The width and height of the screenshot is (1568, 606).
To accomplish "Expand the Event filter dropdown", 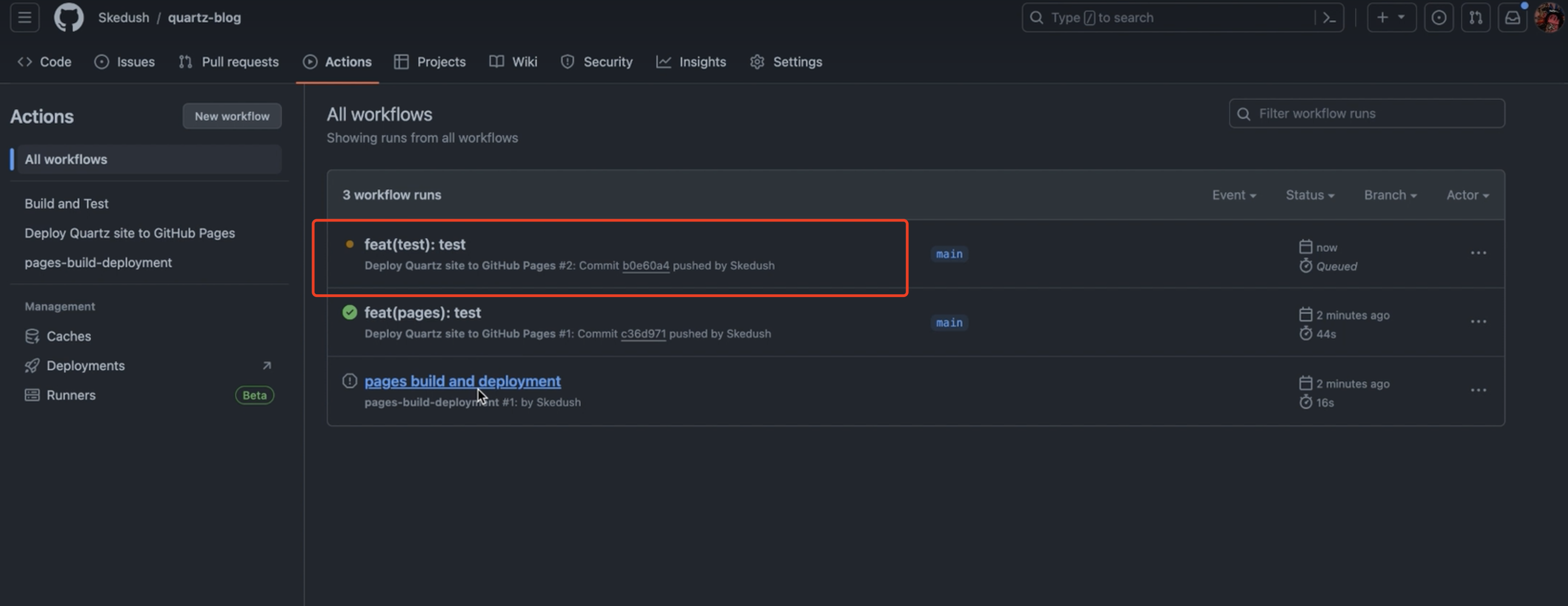I will pyautogui.click(x=1234, y=195).
